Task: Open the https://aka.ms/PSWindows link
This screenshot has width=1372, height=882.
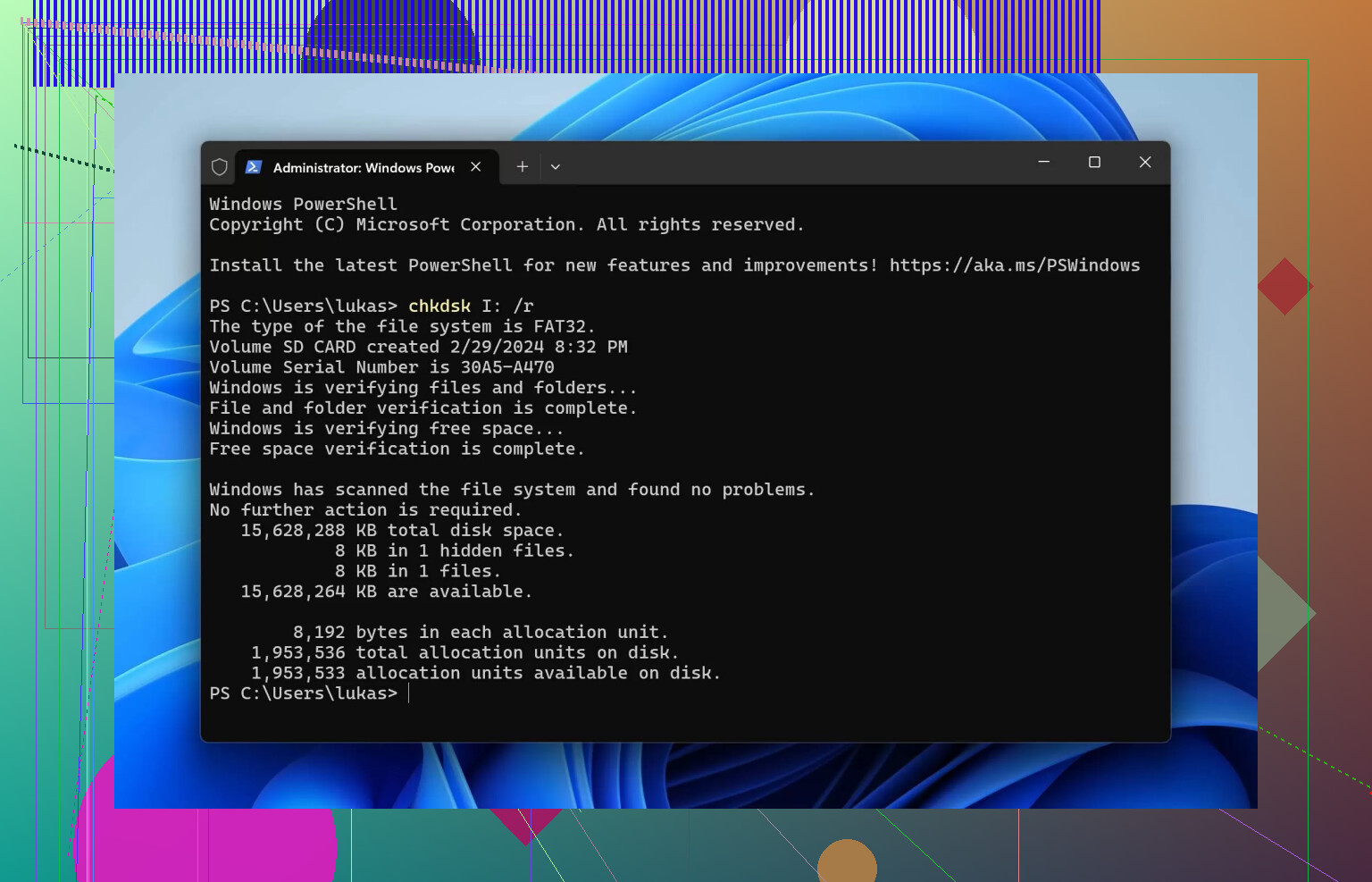Action: [x=1014, y=265]
